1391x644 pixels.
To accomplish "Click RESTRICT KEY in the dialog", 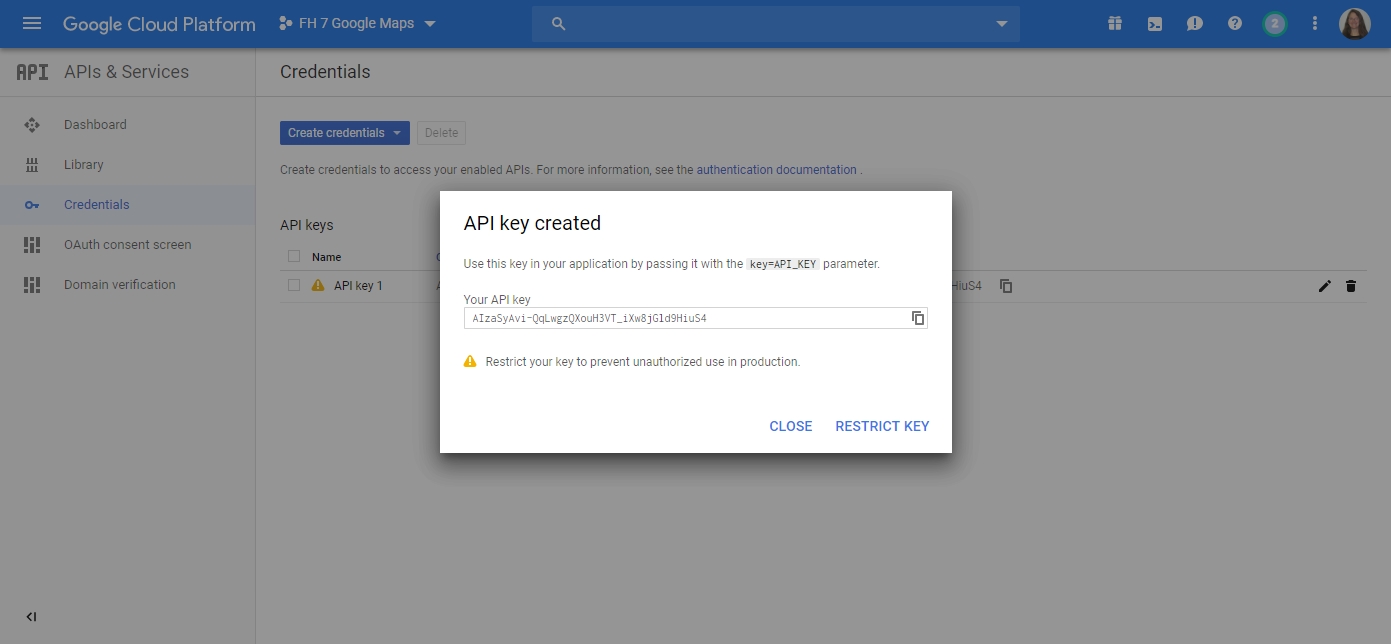I will pos(882,426).
